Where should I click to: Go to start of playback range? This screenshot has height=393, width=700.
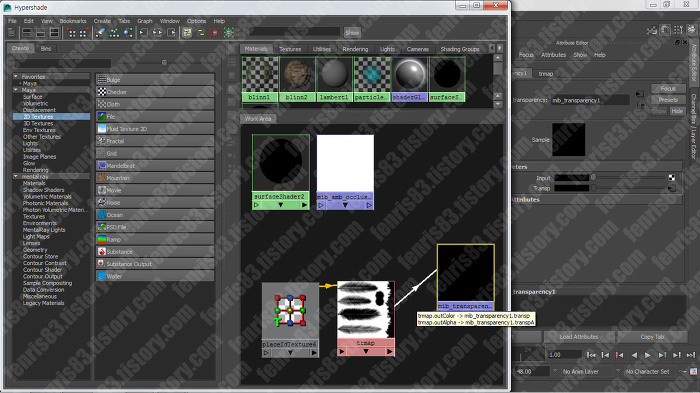point(591,355)
